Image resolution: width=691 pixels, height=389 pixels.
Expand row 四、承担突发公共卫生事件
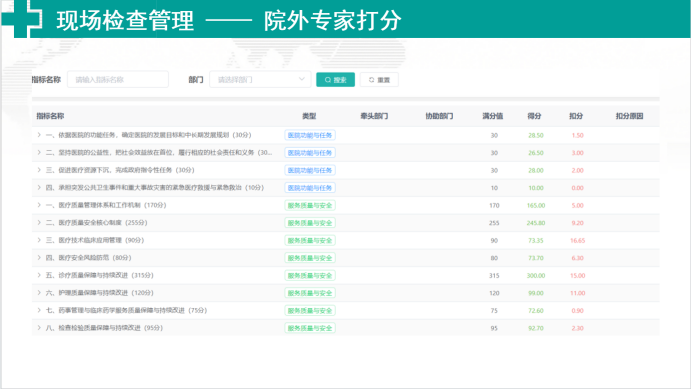click(x=39, y=188)
